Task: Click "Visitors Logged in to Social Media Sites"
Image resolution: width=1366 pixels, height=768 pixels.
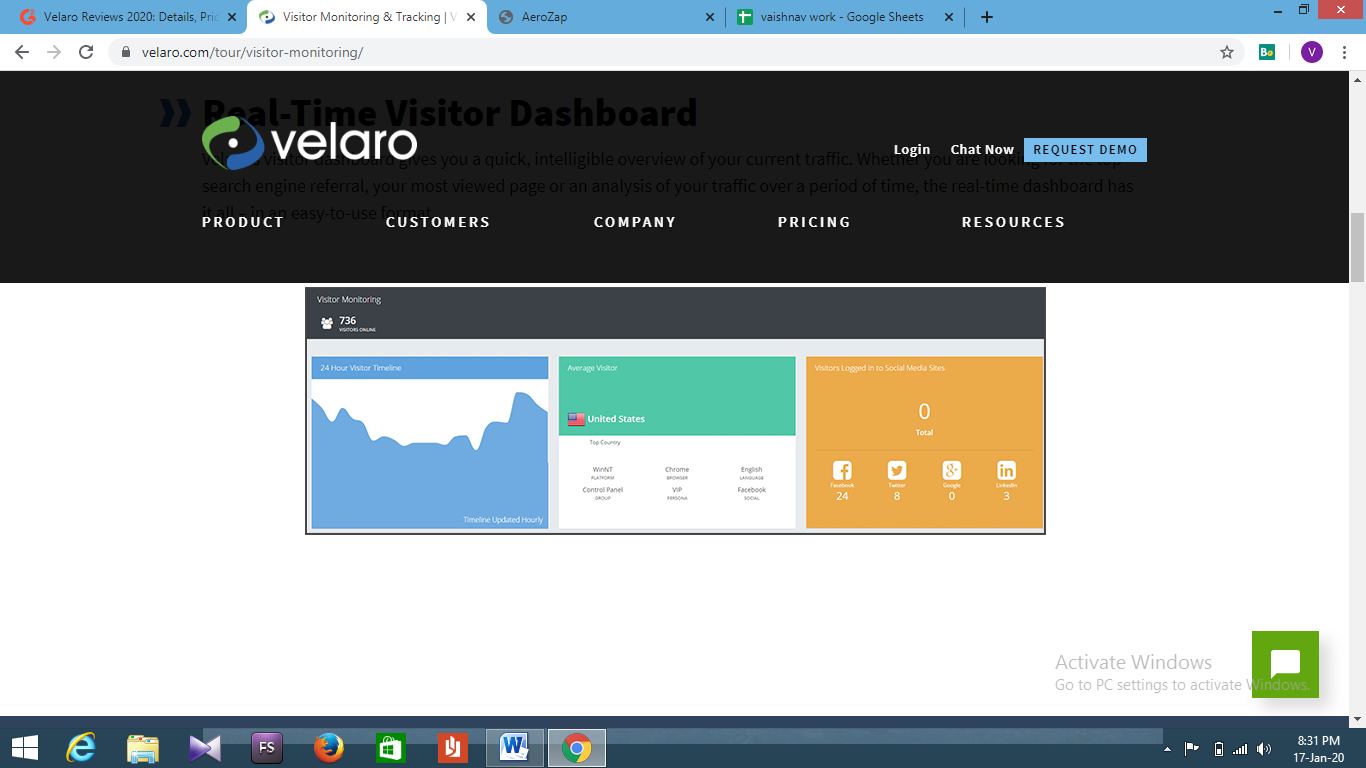Action: point(880,368)
